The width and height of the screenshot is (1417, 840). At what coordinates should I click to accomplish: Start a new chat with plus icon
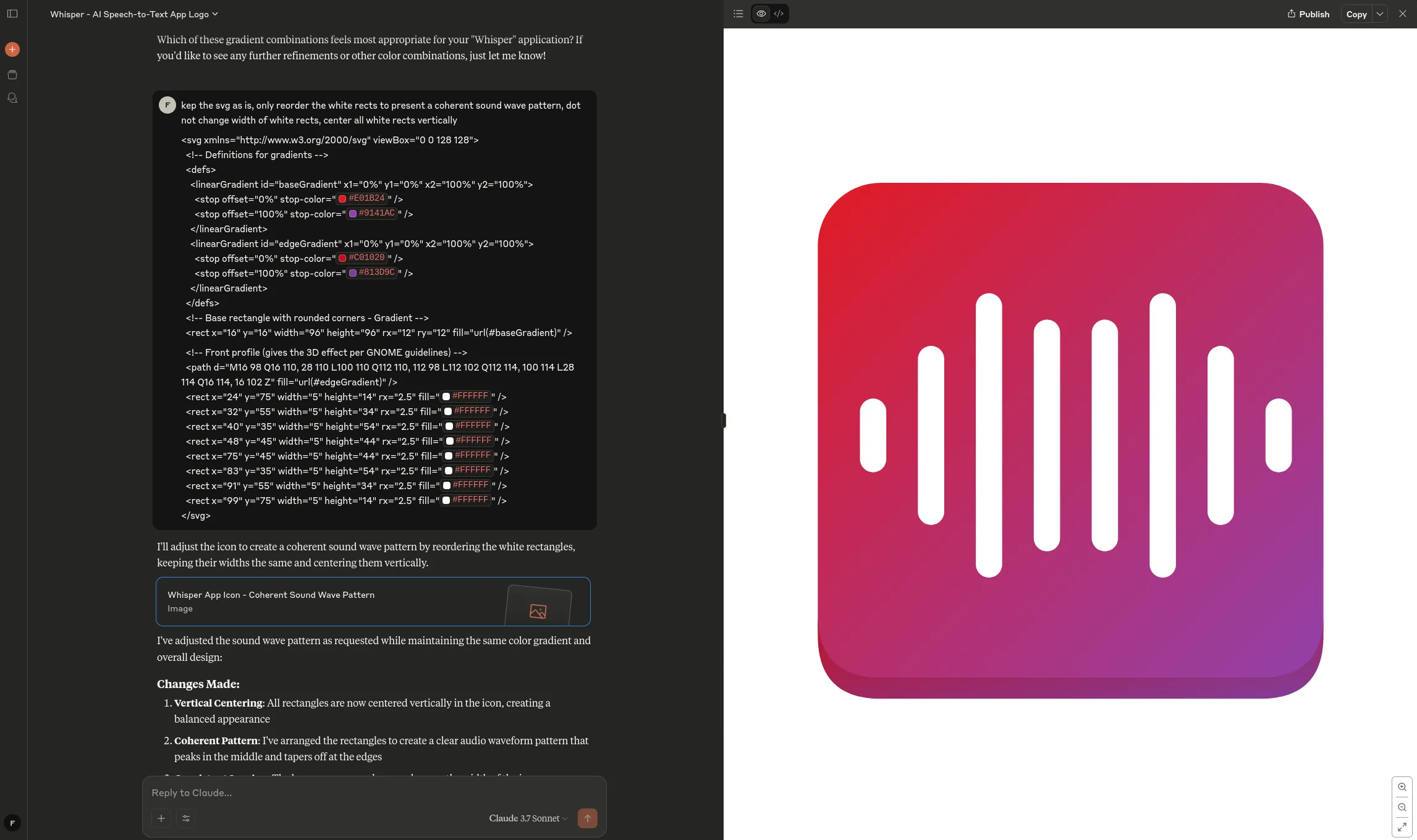(12, 49)
